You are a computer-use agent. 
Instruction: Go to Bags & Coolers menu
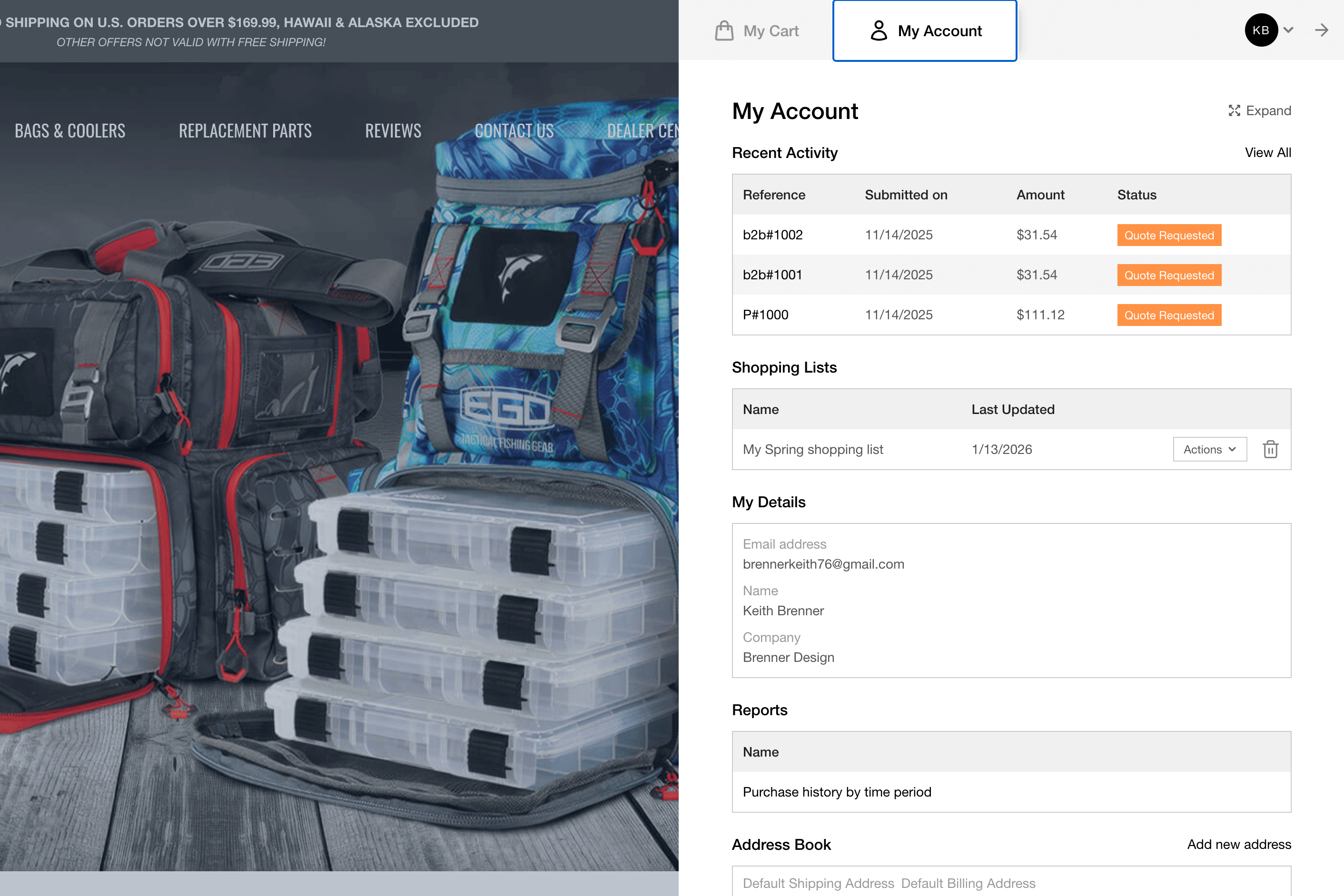(x=69, y=131)
